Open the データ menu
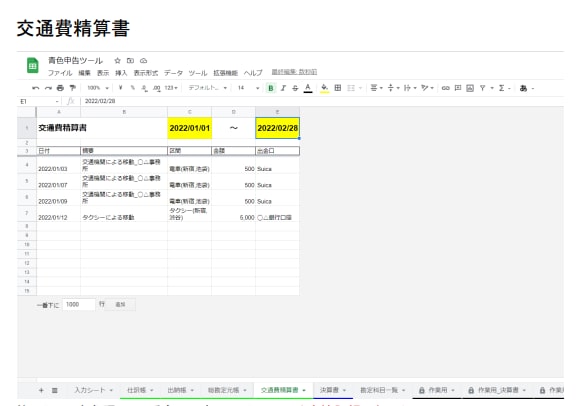 click(x=173, y=73)
